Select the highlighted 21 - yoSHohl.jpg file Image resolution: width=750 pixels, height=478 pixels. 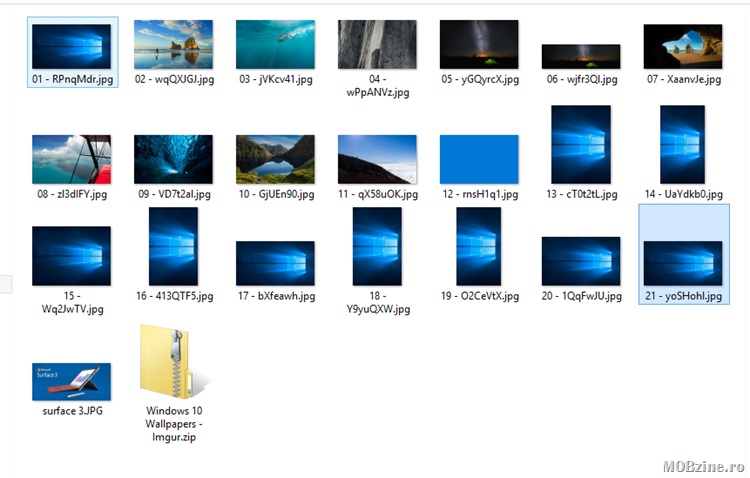pos(682,262)
